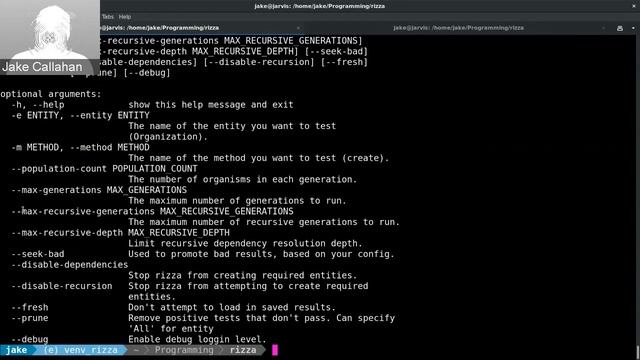Click the '(e) venv_rizza' prompt segment

pos(81,350)
